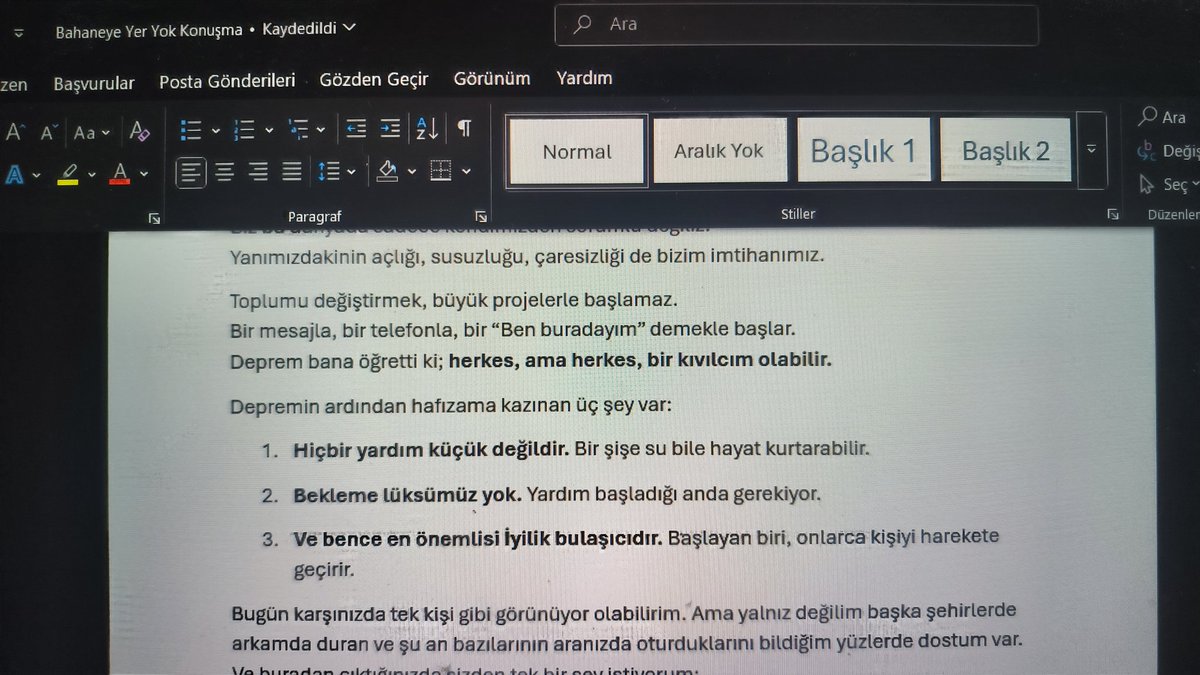Increase font size with the grow font icon
This screenshot has height=675, width=1200.
coord(14,131)
